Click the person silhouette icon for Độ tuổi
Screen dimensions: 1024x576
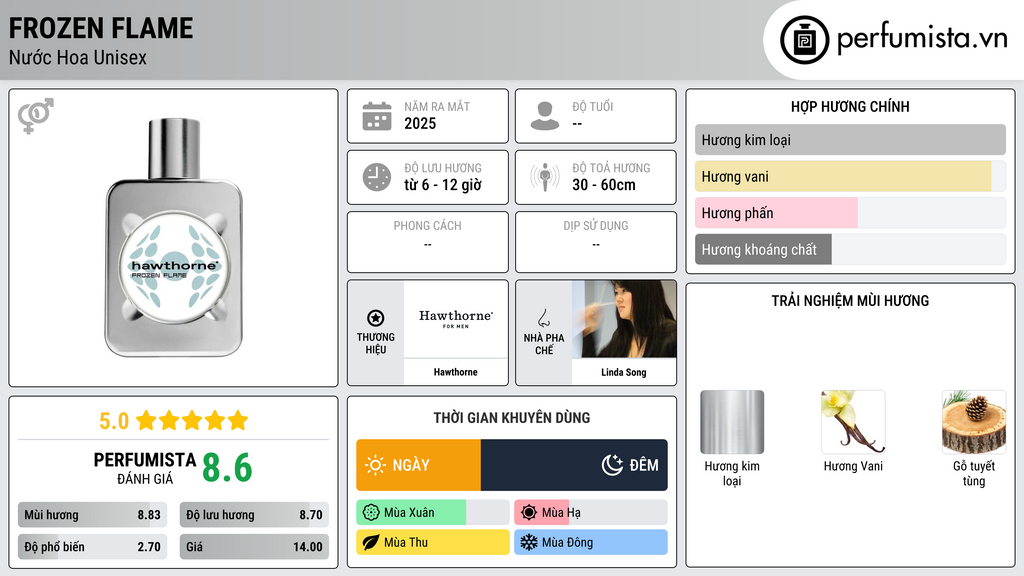coord(545,116)
